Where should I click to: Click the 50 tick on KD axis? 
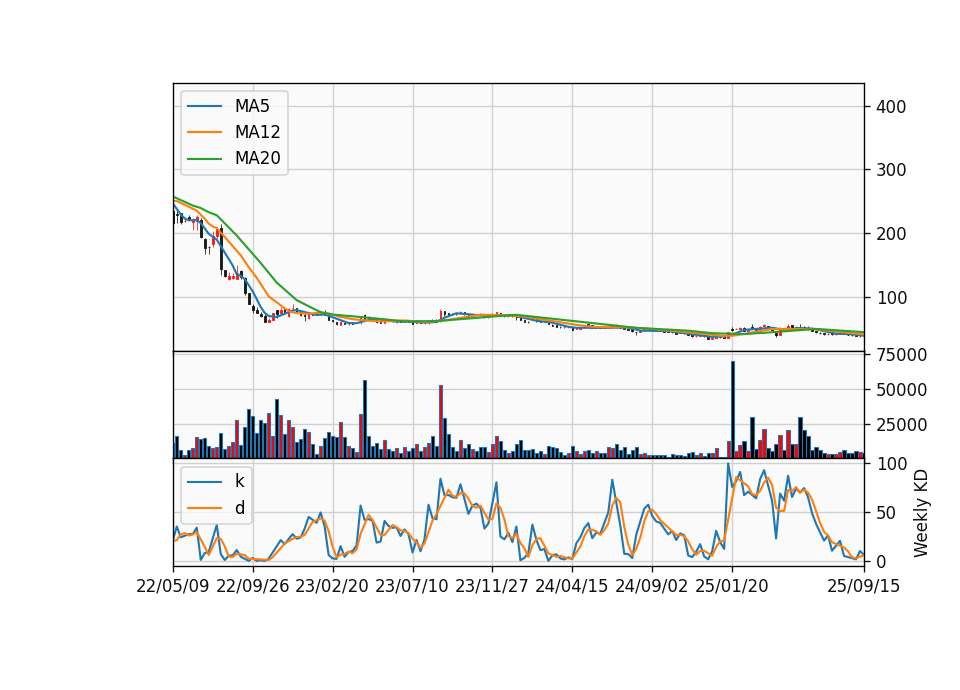[886, 513]
